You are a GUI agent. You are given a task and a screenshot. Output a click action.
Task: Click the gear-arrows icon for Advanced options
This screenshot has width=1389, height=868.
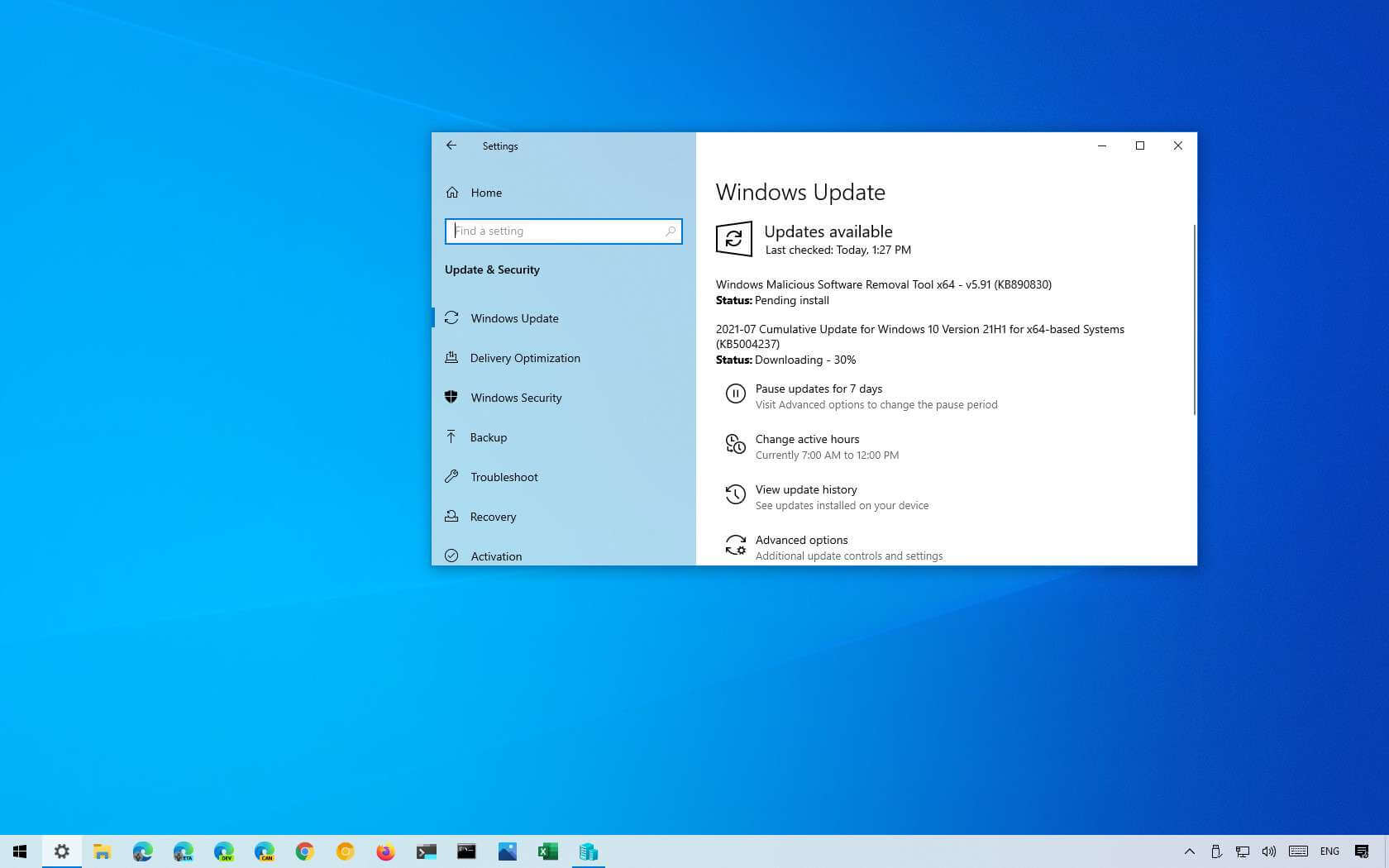[735, 545]
